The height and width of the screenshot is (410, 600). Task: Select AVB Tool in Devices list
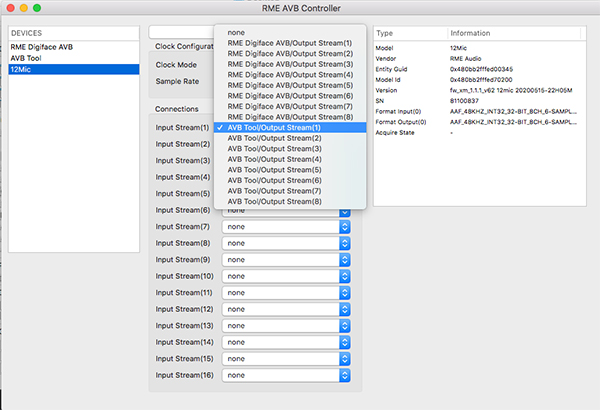[x=74, y=58]
